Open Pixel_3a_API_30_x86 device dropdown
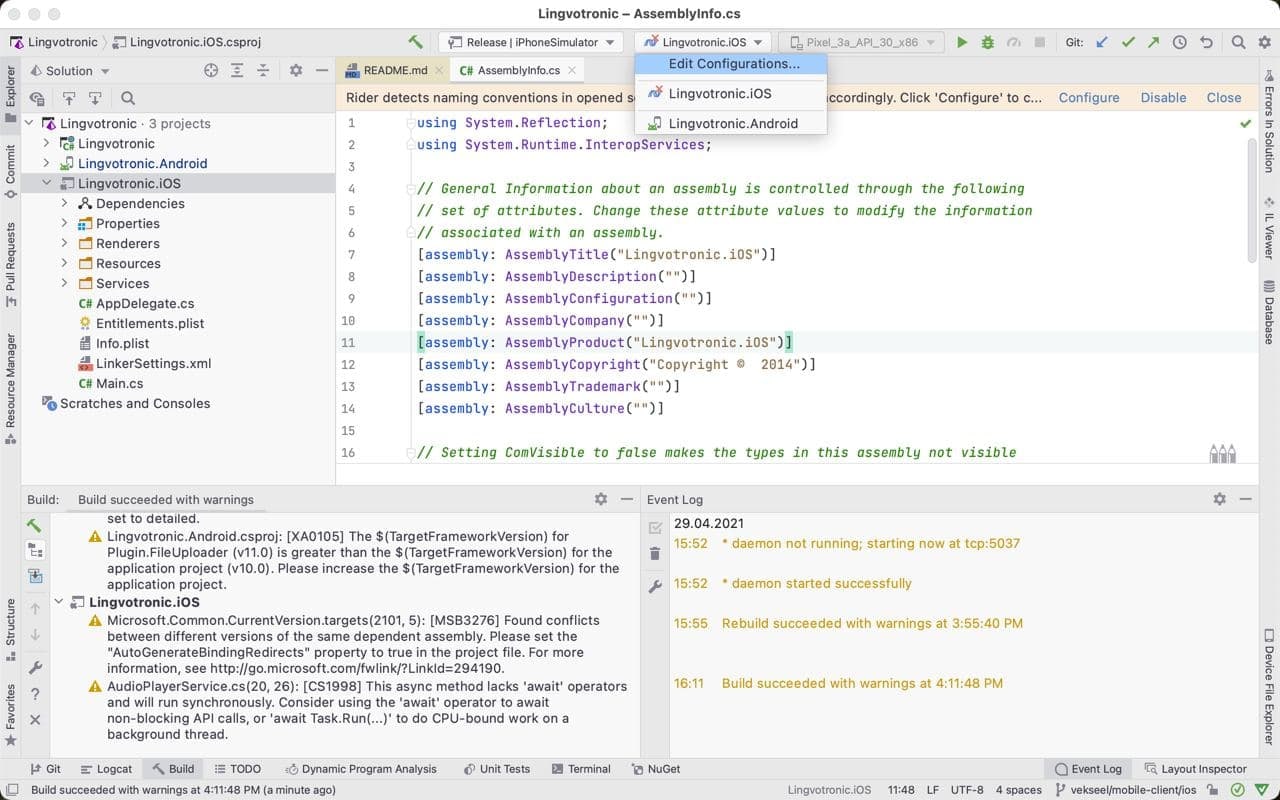 [x=861, y=42]
